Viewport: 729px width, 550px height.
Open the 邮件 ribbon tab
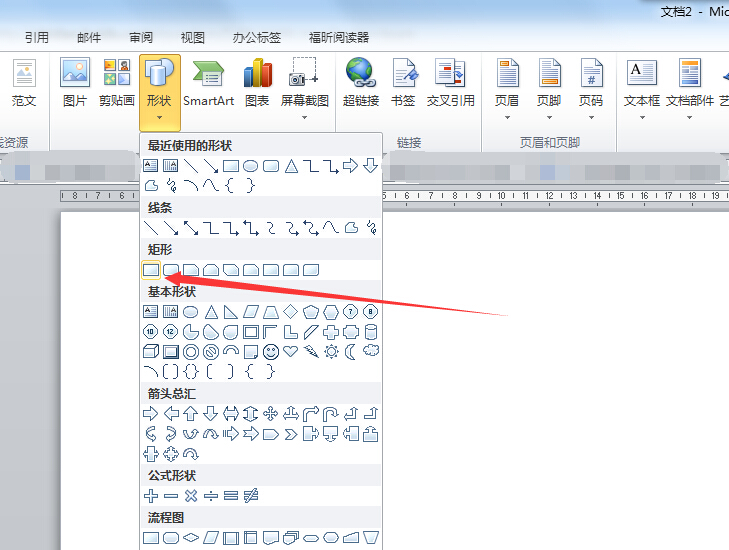coord(89,38)
